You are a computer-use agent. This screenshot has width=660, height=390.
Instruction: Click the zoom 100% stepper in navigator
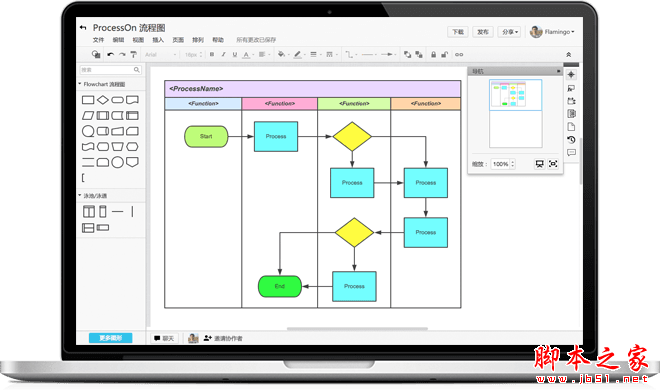(x=503, y=164)
